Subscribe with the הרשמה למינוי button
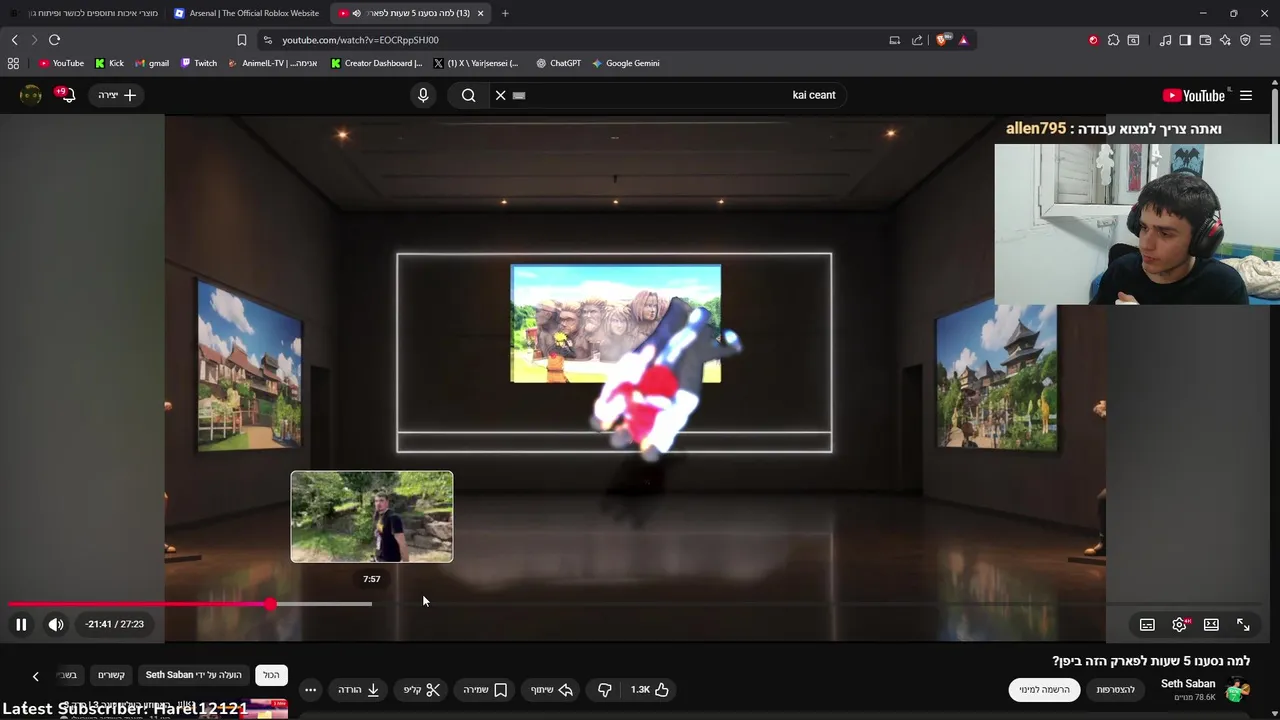The image size is (1280, 720). pos(1044,689)
